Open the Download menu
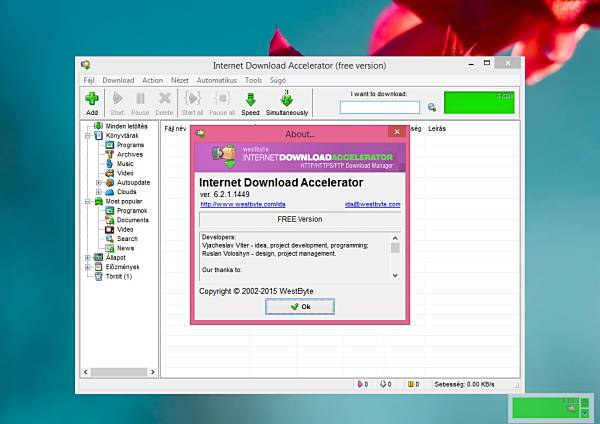The width and height of the screenshot is (600, 424). click(118, 80)
